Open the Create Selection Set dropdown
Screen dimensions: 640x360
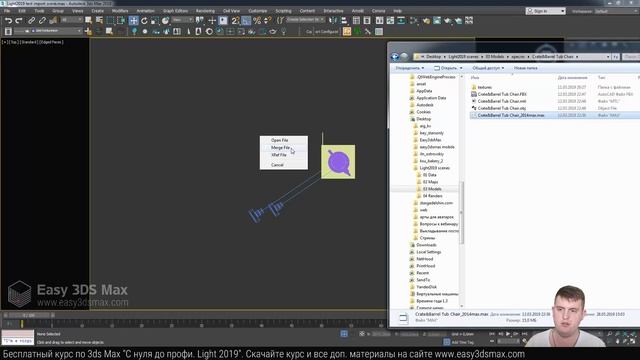point(305,20)
